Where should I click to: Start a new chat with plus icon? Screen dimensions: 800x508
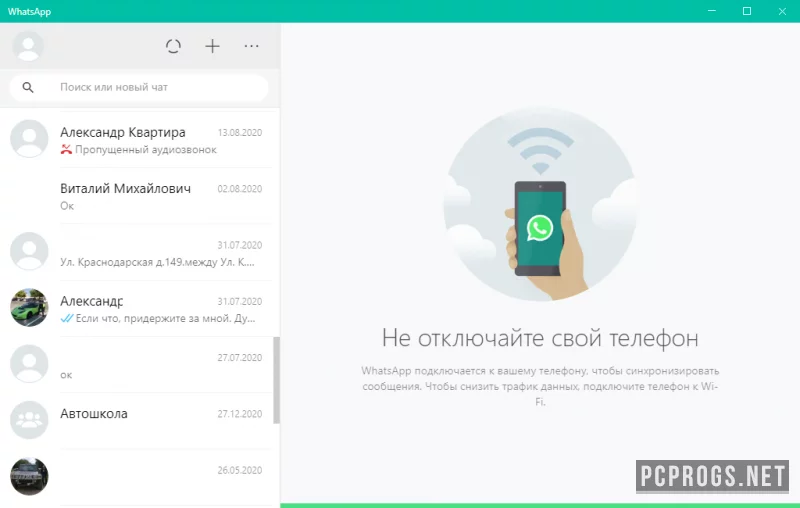[212, 46]
